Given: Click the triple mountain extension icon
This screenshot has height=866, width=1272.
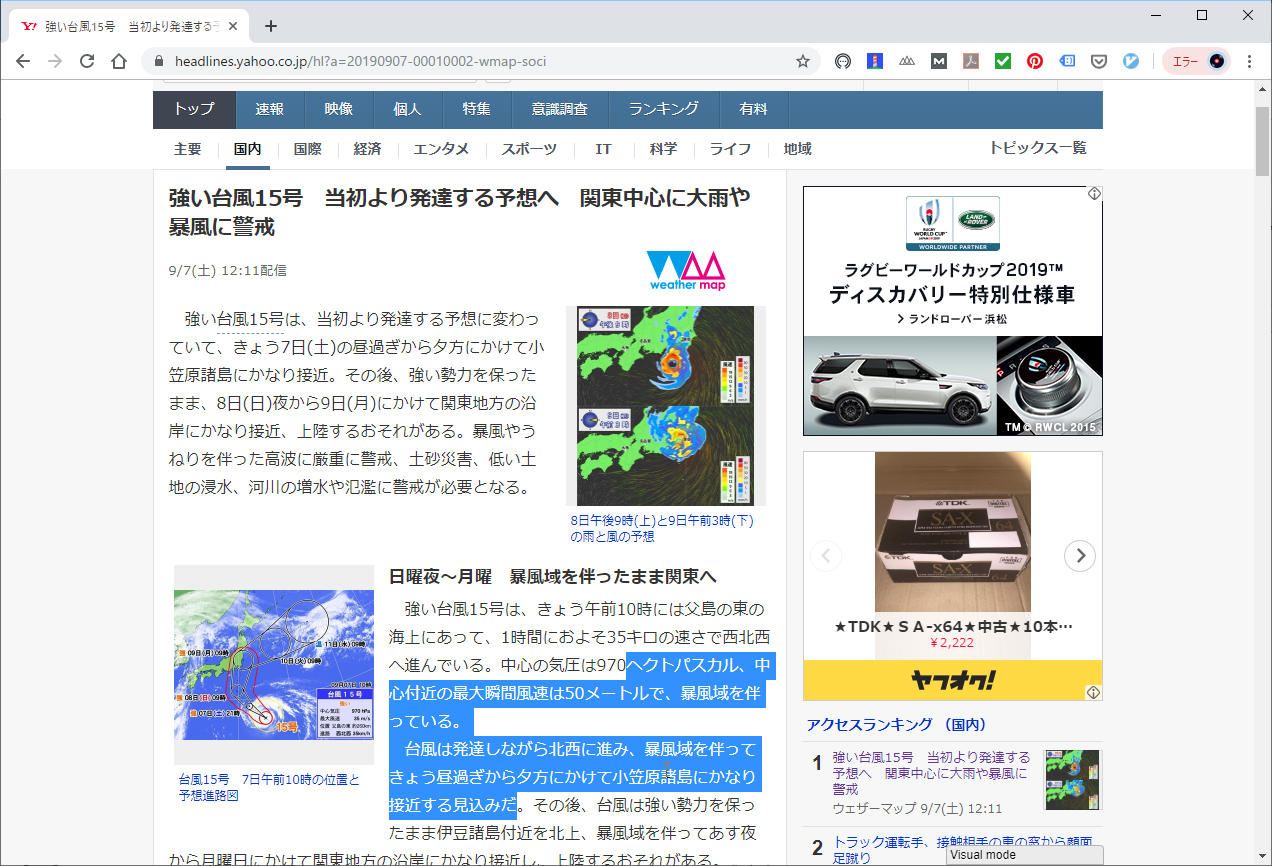Looking at the screenshot, I should tap(907, 61).
